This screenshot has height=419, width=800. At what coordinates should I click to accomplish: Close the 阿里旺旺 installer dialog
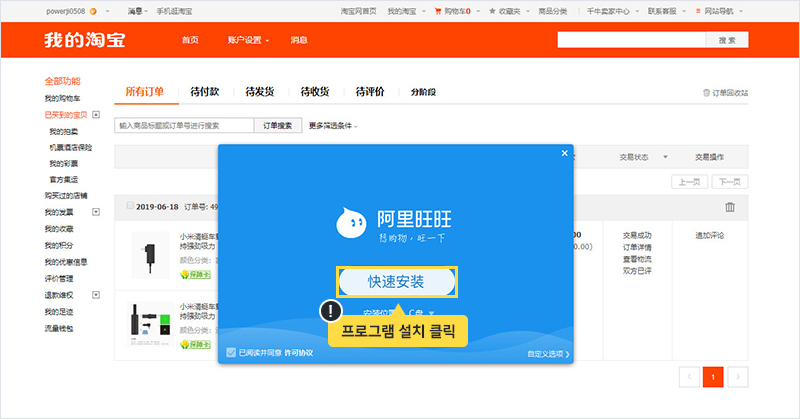click(564, 153)
